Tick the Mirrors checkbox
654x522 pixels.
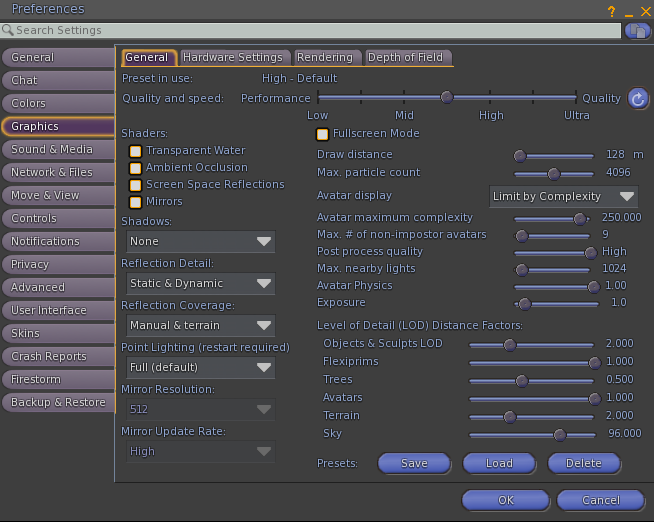pyautogui.click(x=135, y=202)
